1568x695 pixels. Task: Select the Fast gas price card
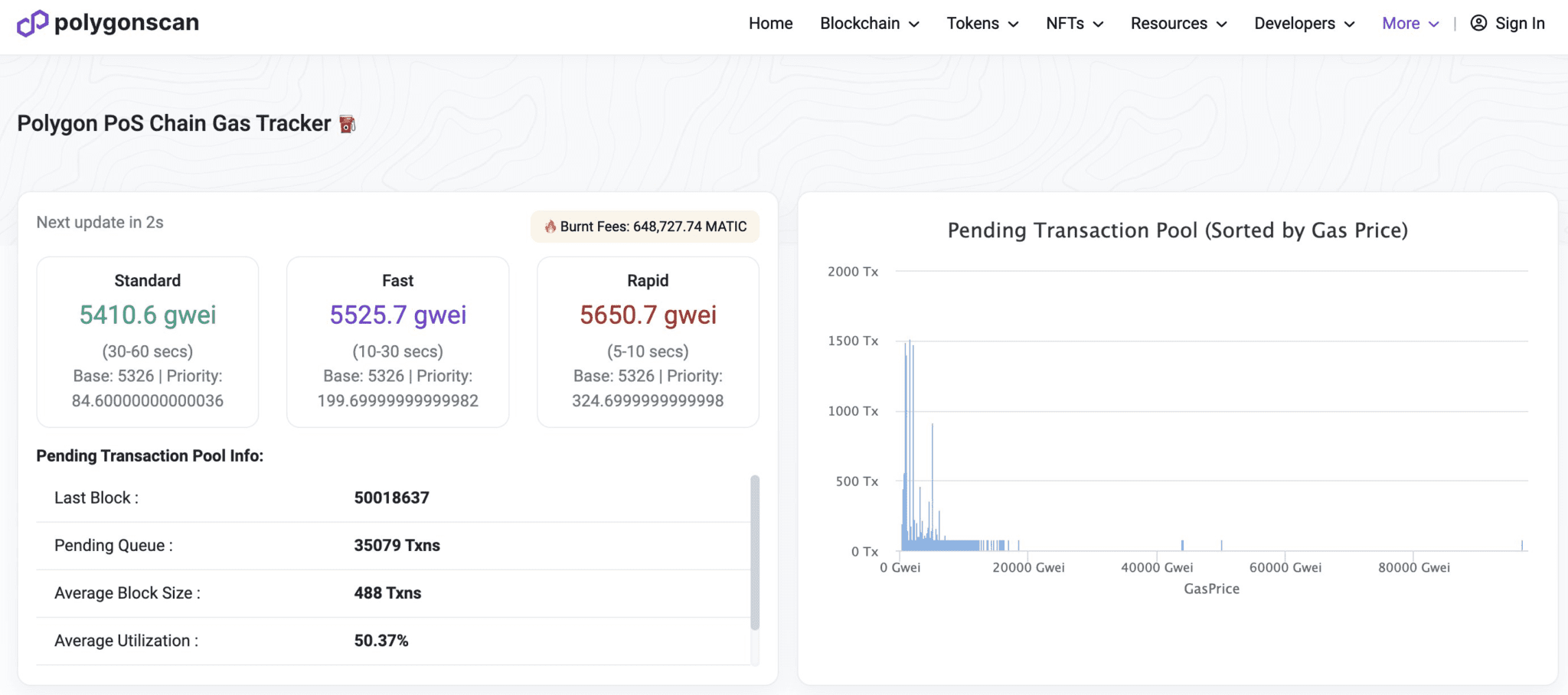[397, 341]
